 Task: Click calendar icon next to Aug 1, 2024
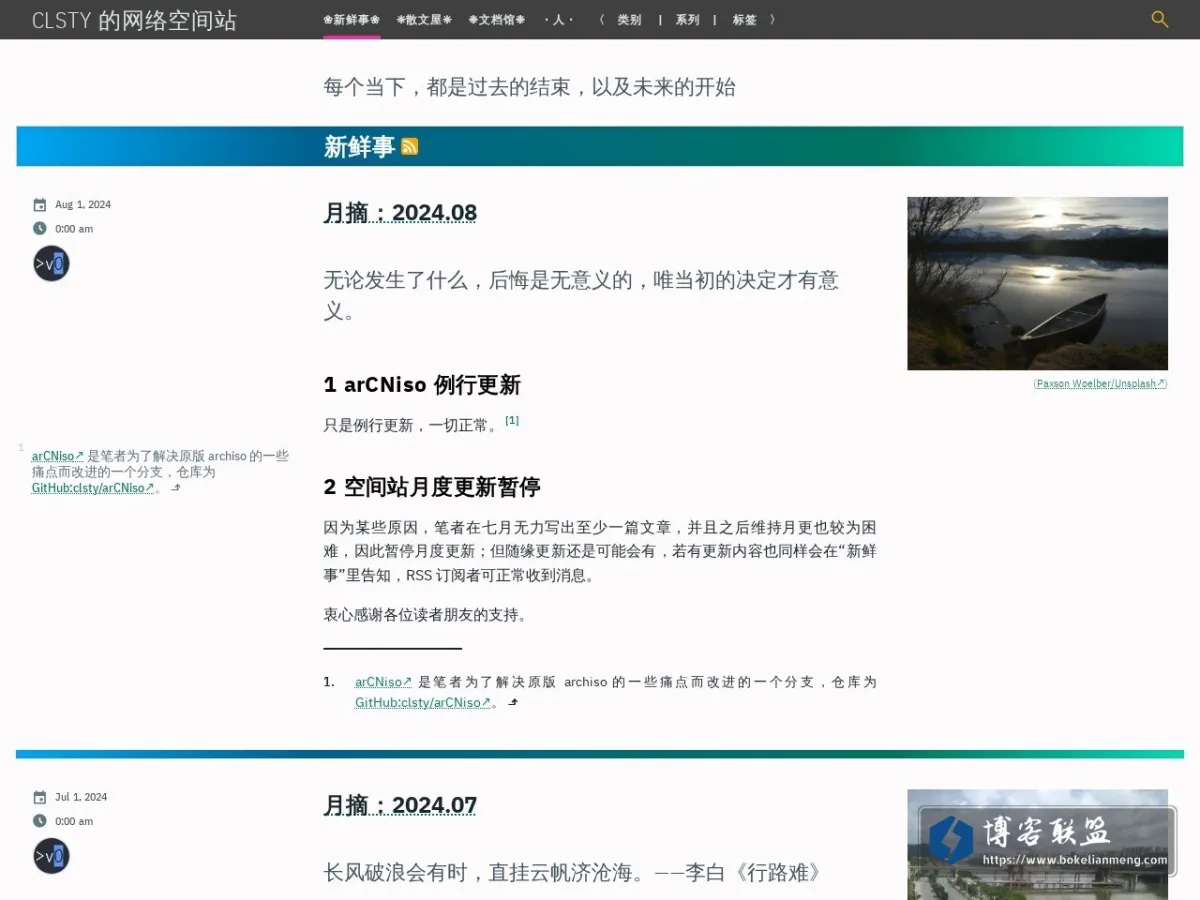tap(40, 205)
